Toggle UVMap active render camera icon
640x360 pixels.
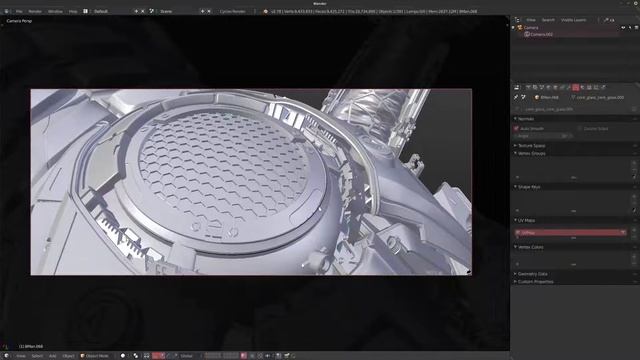tap(623, 232)
